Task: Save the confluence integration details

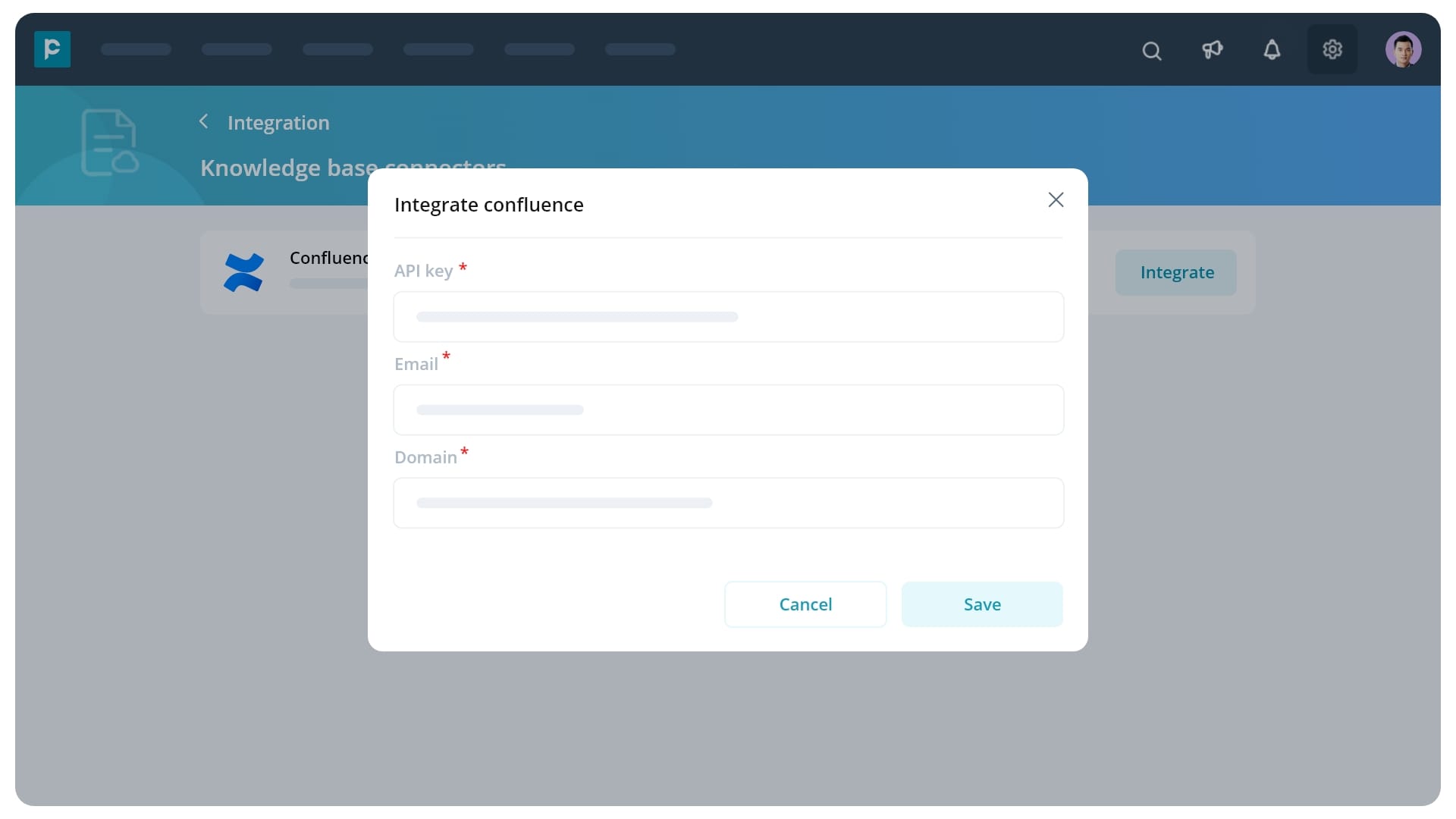Action: [x=981, y=604]
